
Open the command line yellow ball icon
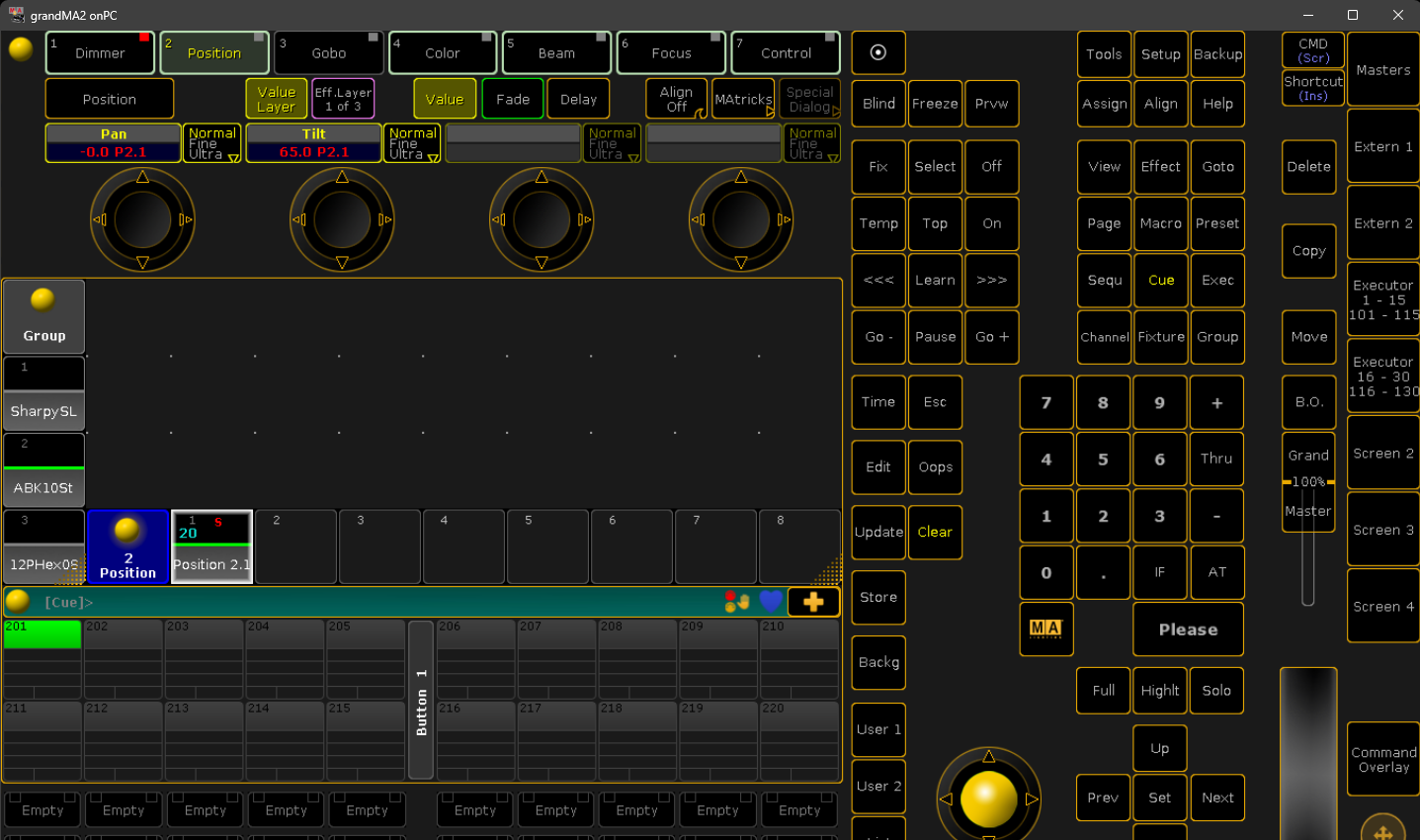pyautogui.click(x=18, y=601)
